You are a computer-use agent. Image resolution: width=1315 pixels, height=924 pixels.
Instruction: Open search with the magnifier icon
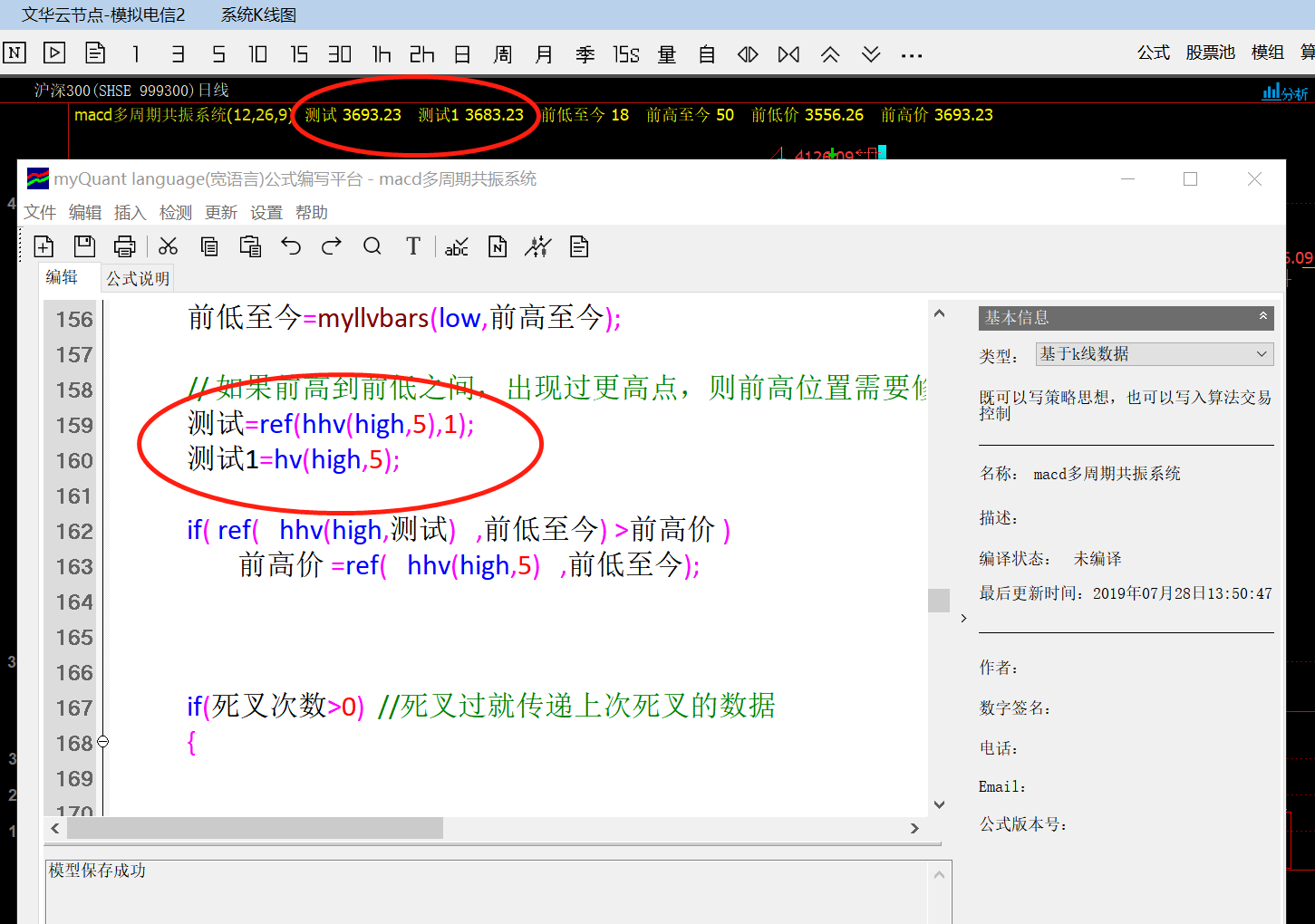[372, 246]
